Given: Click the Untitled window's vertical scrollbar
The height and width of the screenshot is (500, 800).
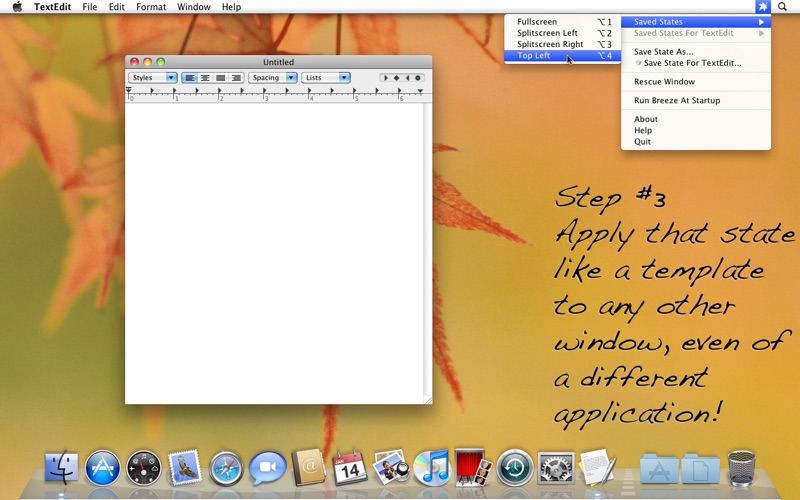Looking at the screenshot, I should click(x=428, y=250).
